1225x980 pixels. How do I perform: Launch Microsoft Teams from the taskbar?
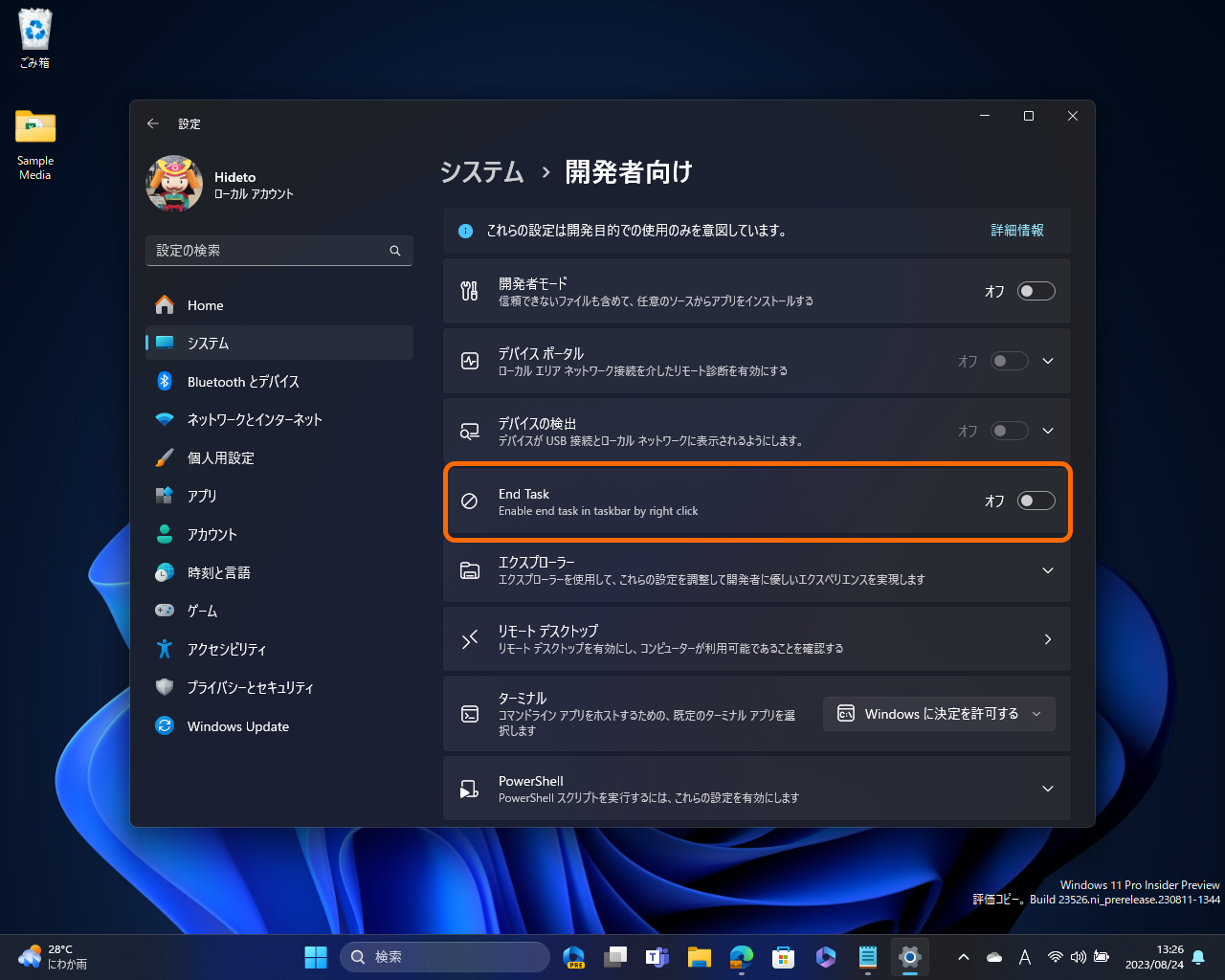click(x=657, y=956)
